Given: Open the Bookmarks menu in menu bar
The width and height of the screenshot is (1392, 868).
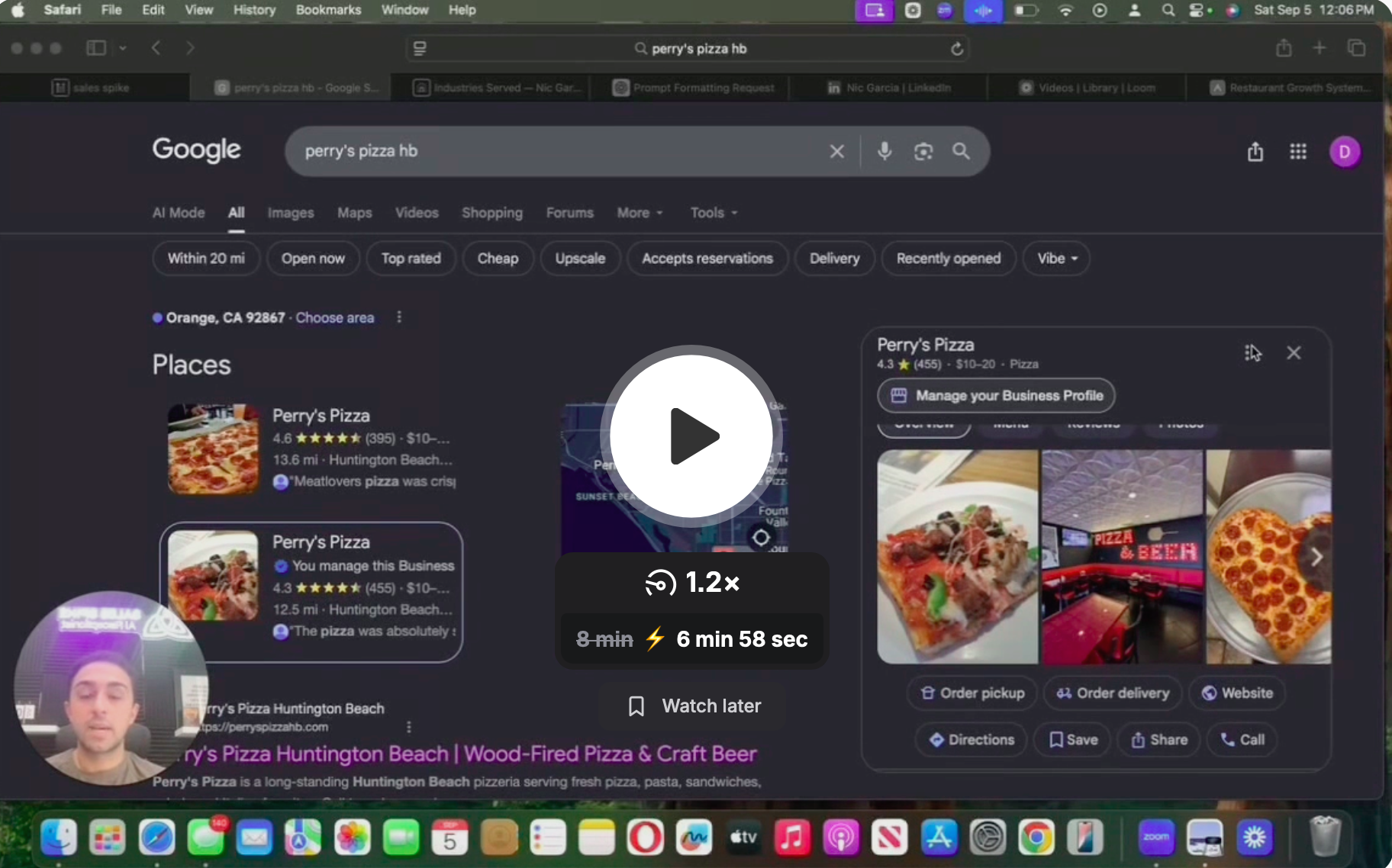Looking at the screenshot, I should click(x=328, y=10).
